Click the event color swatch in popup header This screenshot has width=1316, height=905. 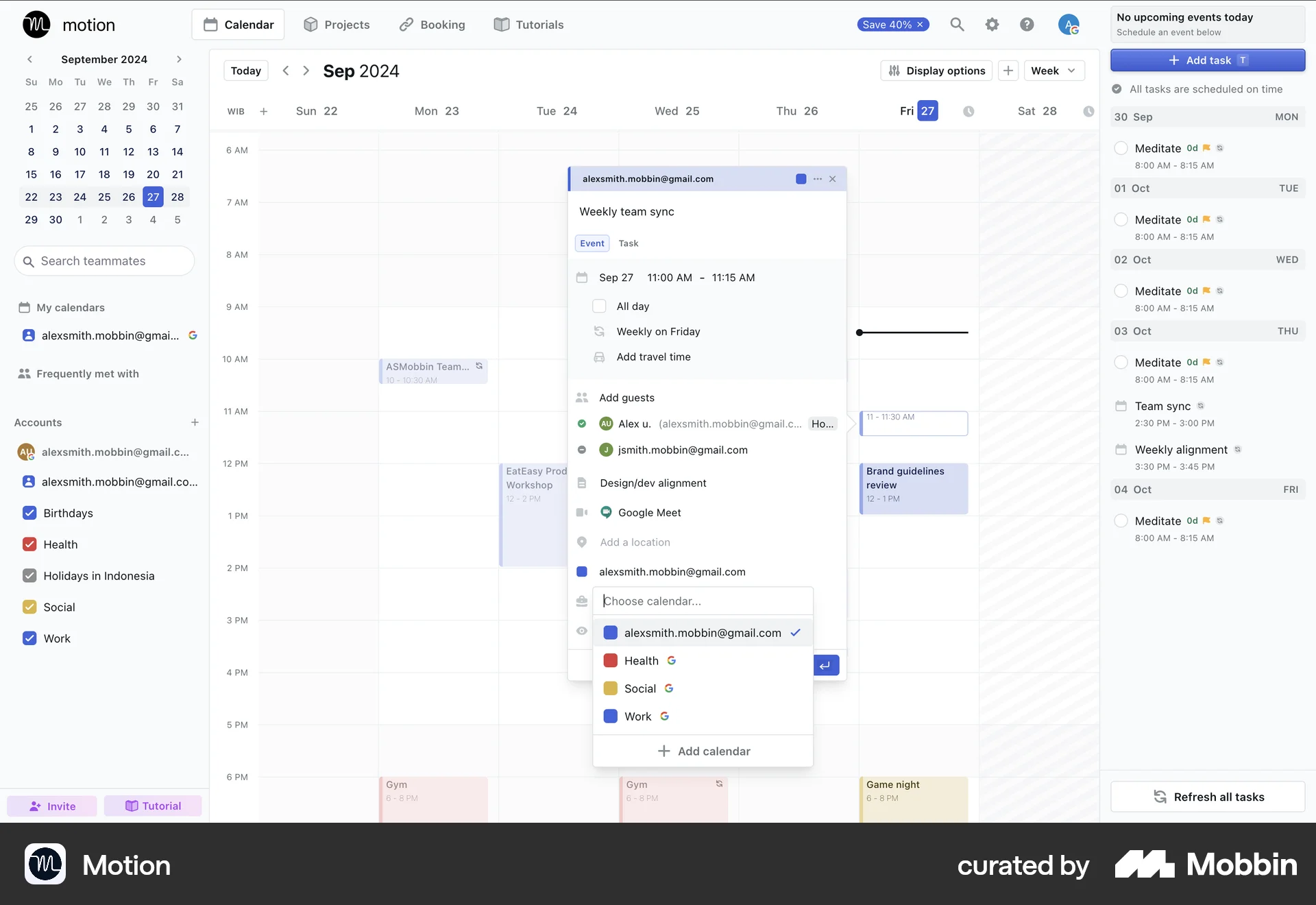click(800, 179)
